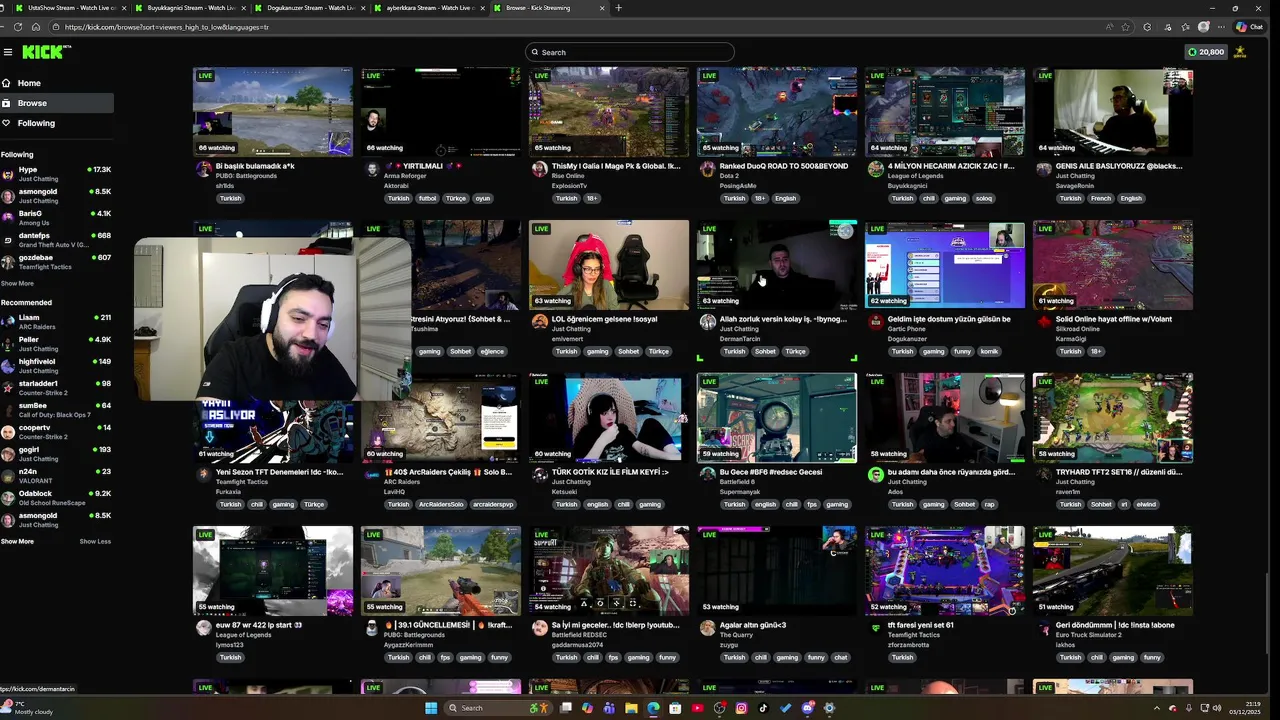Open dantefps channel in sidebar
This screenshot has height=720, width=1280.
pos(57,240)
